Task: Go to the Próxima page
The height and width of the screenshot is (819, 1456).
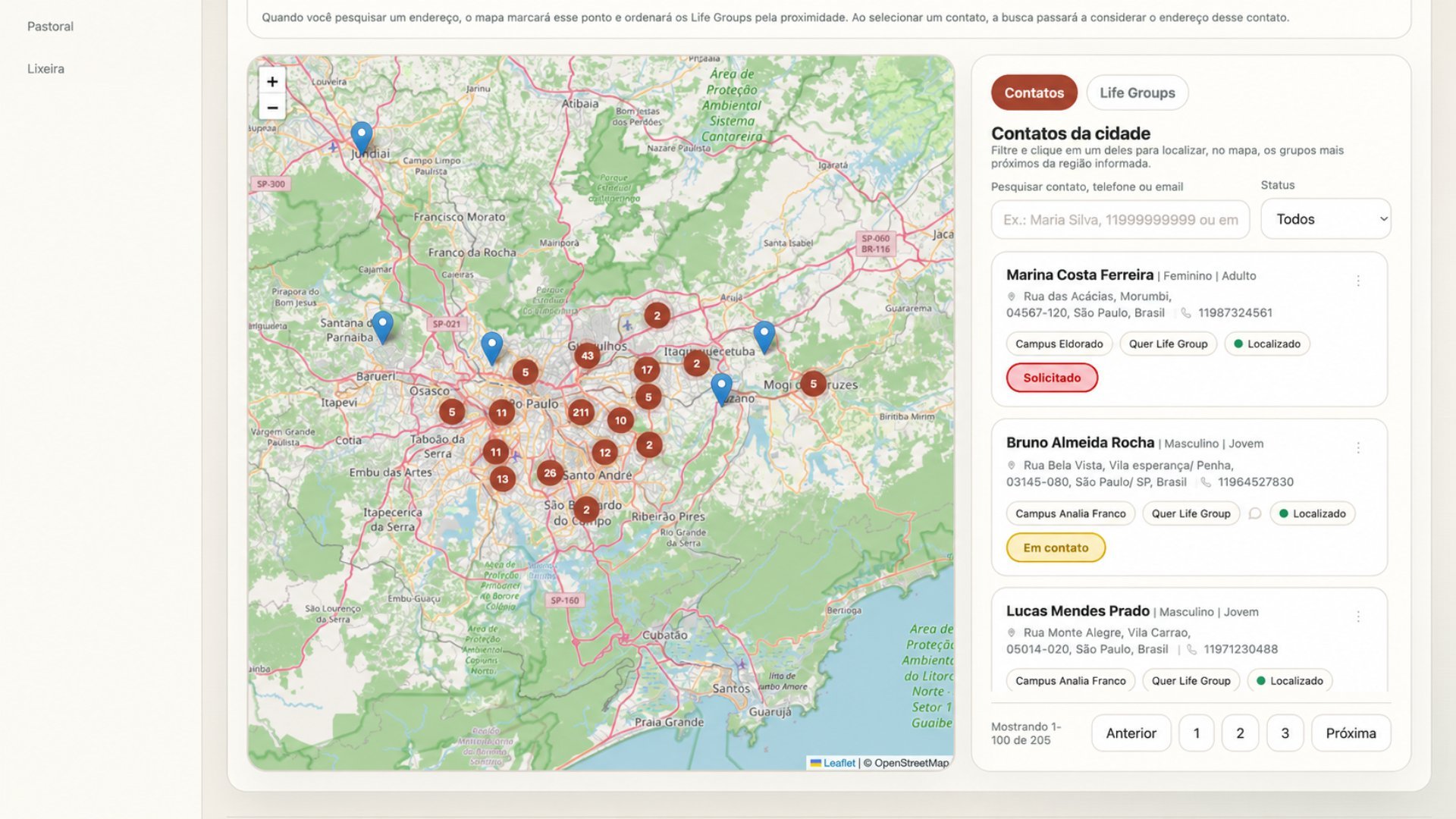Action: click(x=1351, y=733)
